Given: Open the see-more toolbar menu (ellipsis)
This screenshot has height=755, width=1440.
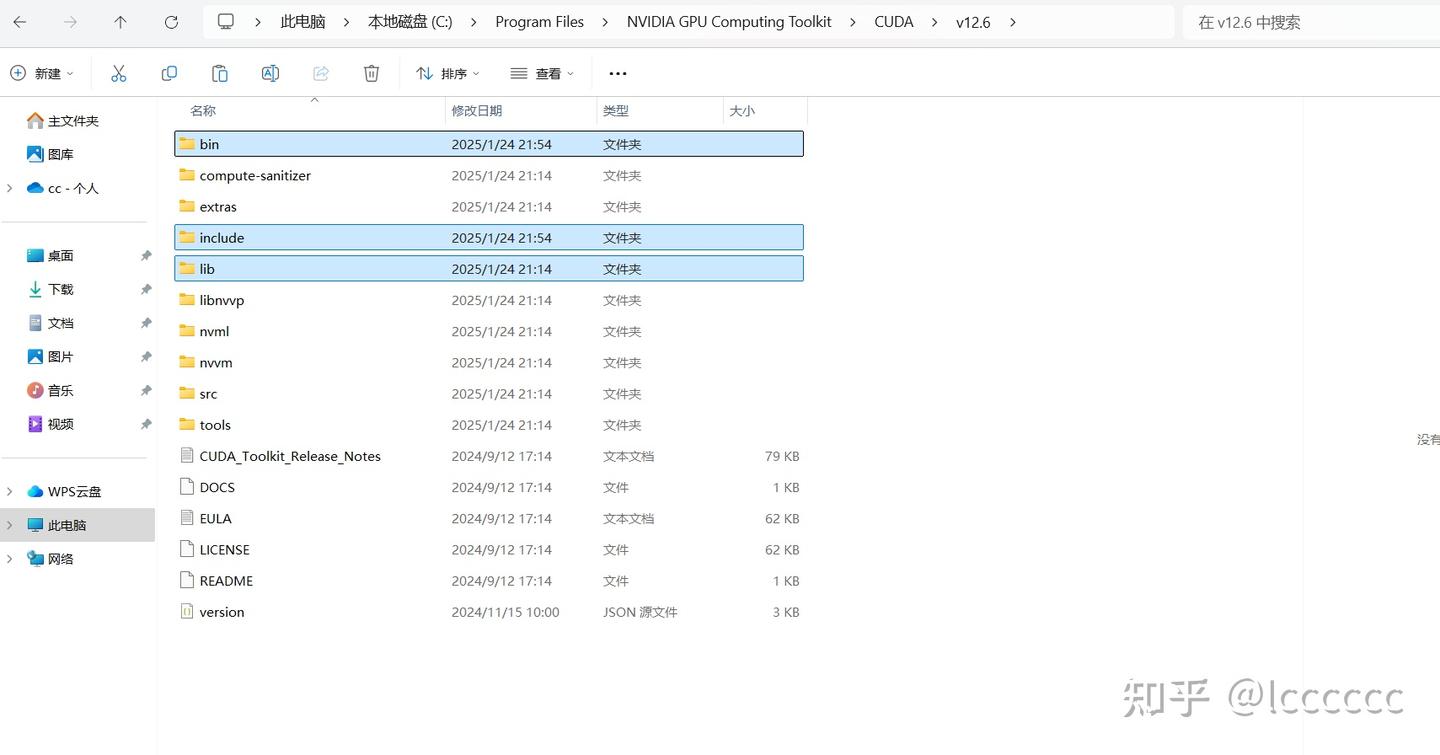Looking at the screenshot, I should click(x=617, y=72).
